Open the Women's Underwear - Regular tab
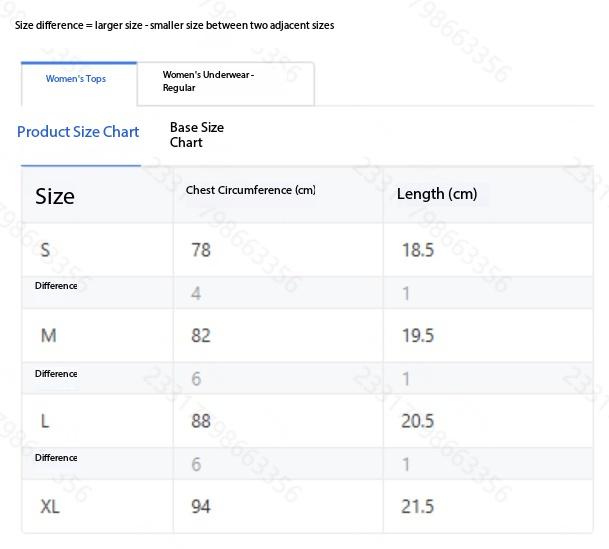Image resolution: width=609 pixels, height=549 pixels. pos(208,81)
